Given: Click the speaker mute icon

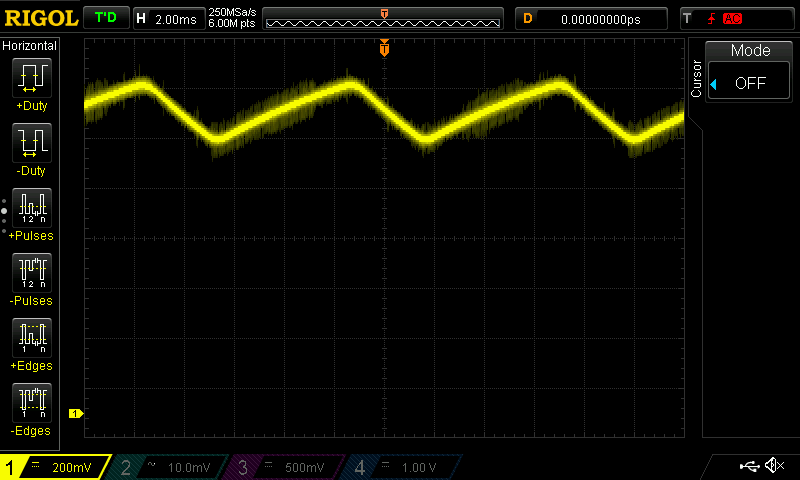Looking at the screenshot, I should [x=773, y=466].
